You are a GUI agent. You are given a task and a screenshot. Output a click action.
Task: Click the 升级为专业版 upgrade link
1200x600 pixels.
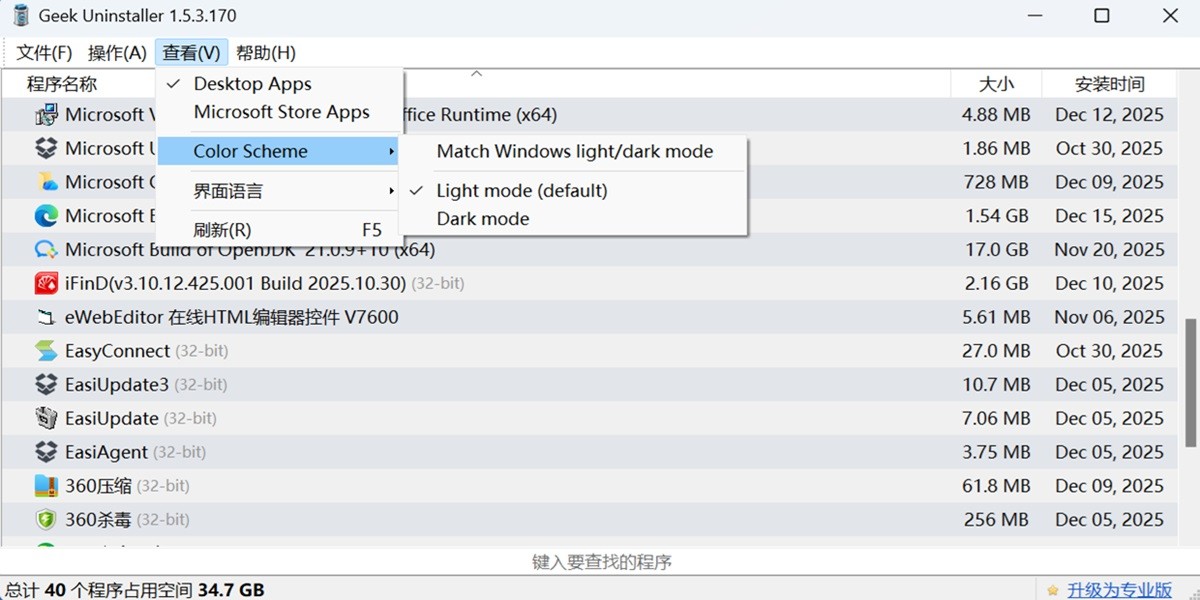pyautogui.click(x=1118, y=590)
